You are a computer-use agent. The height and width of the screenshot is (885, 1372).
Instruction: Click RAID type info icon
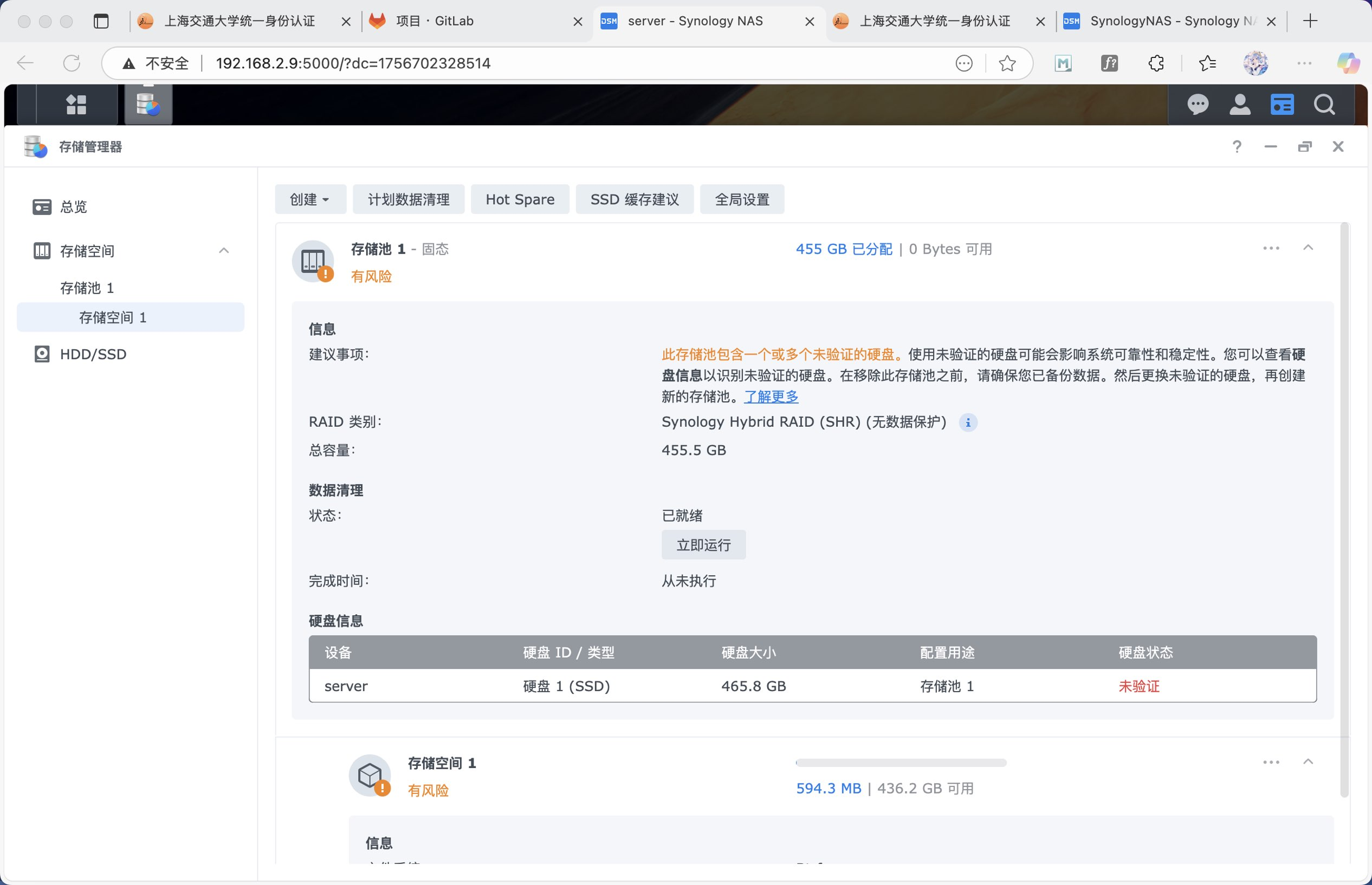pyautogui.click(x=968, y=423)
